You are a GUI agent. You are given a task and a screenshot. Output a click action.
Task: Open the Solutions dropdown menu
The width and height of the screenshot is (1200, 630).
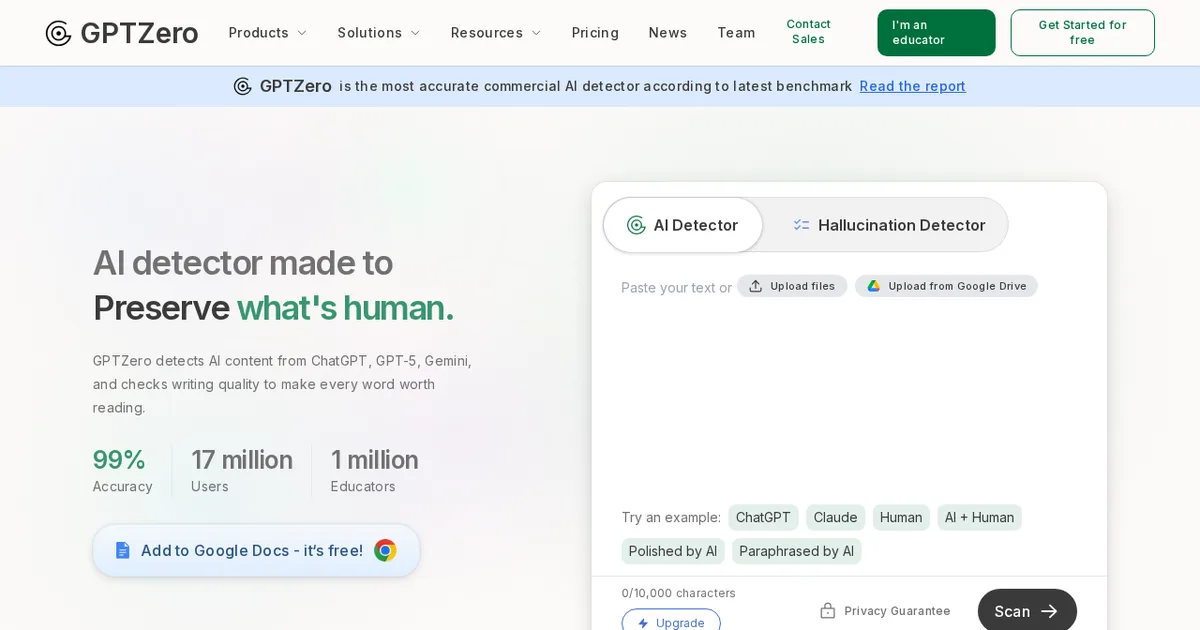pos(379,33)
